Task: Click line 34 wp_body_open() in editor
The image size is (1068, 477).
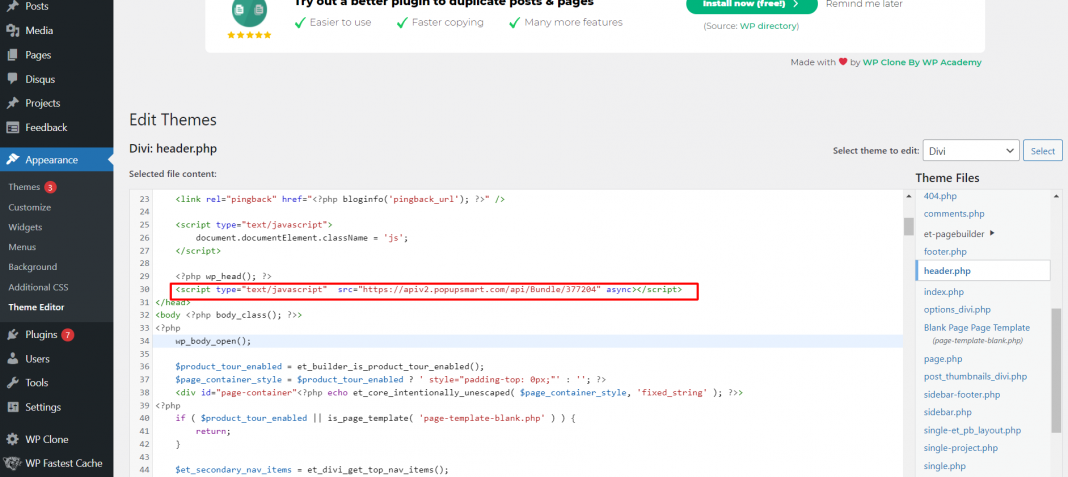Action: click(213, 341)
